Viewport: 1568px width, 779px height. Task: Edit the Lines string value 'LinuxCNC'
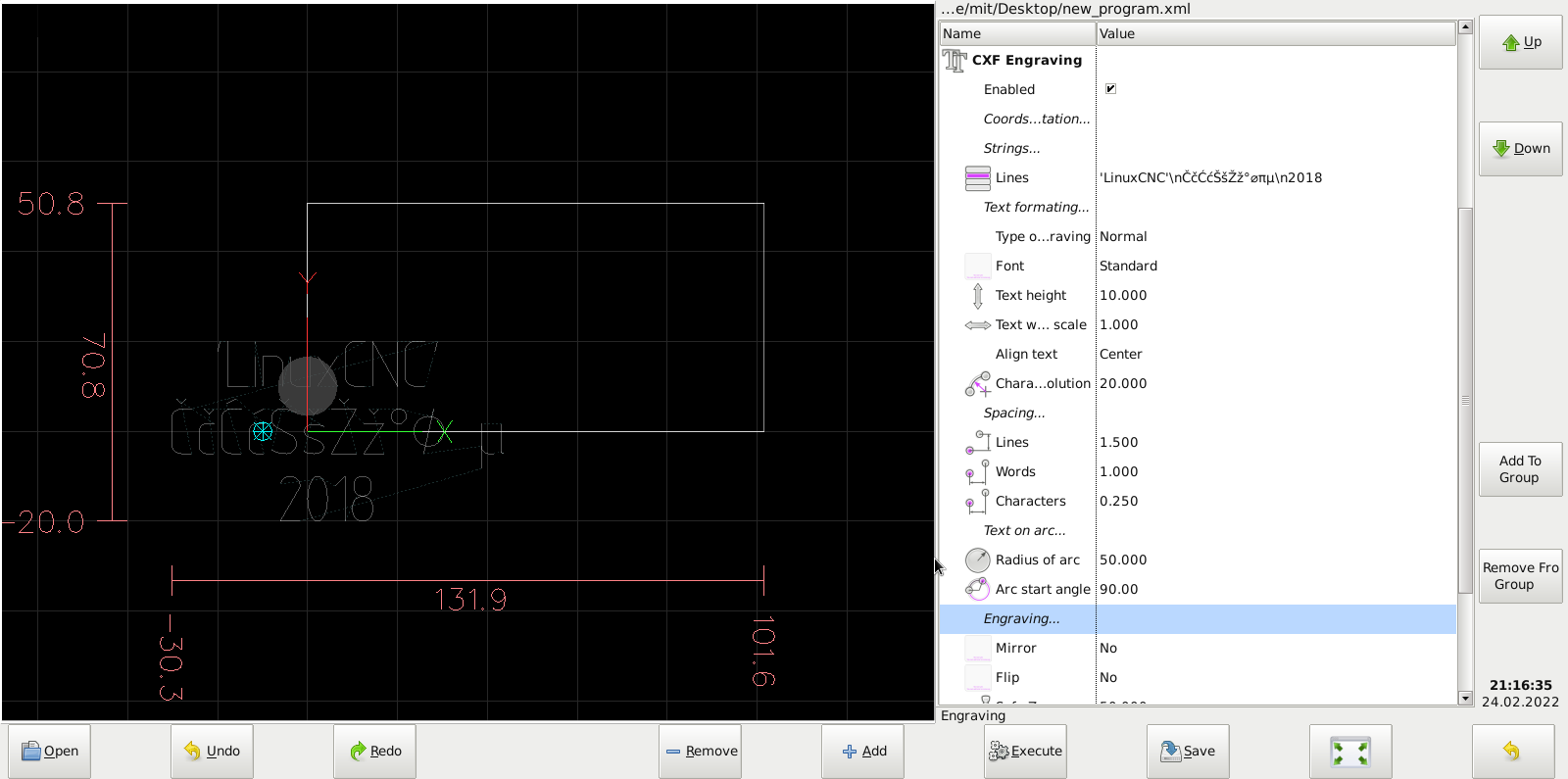click(x=1210, y=177)
